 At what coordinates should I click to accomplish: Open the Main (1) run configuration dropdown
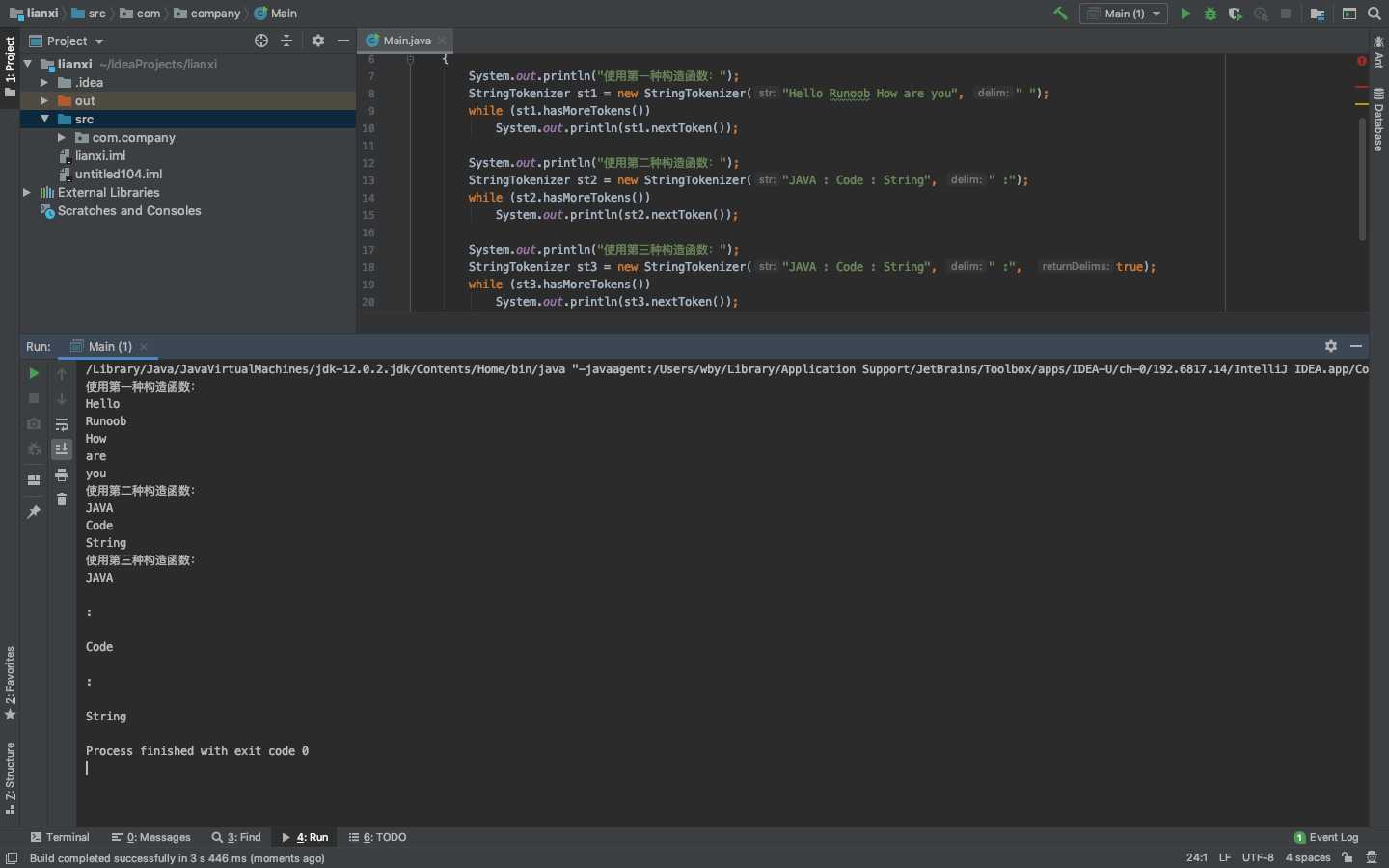coord(1124,14)
